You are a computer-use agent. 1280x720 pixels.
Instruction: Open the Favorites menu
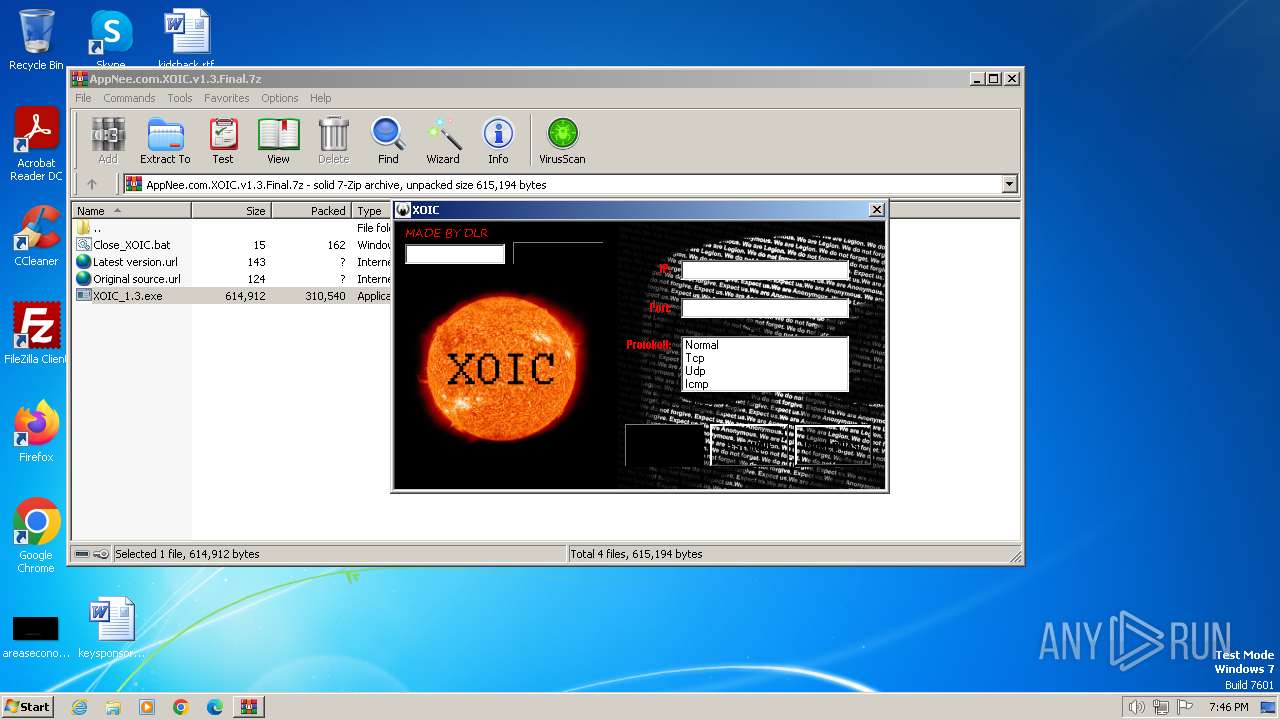[227, 98]
